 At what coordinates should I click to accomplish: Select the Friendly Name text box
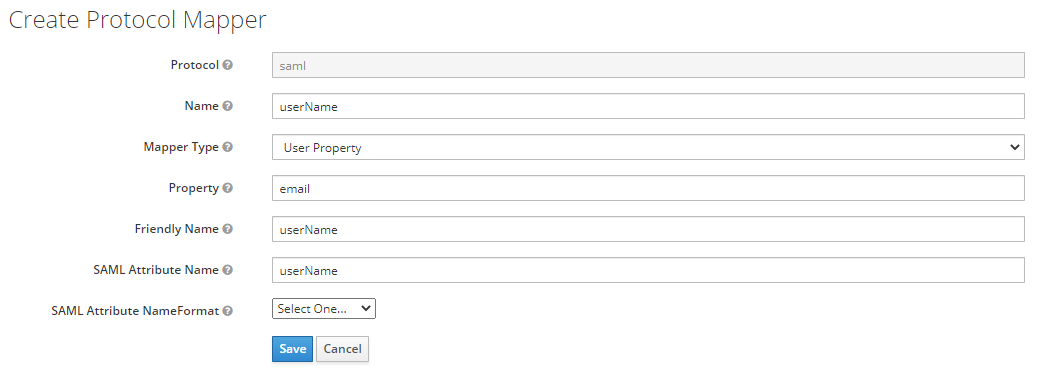pos(648,230)
